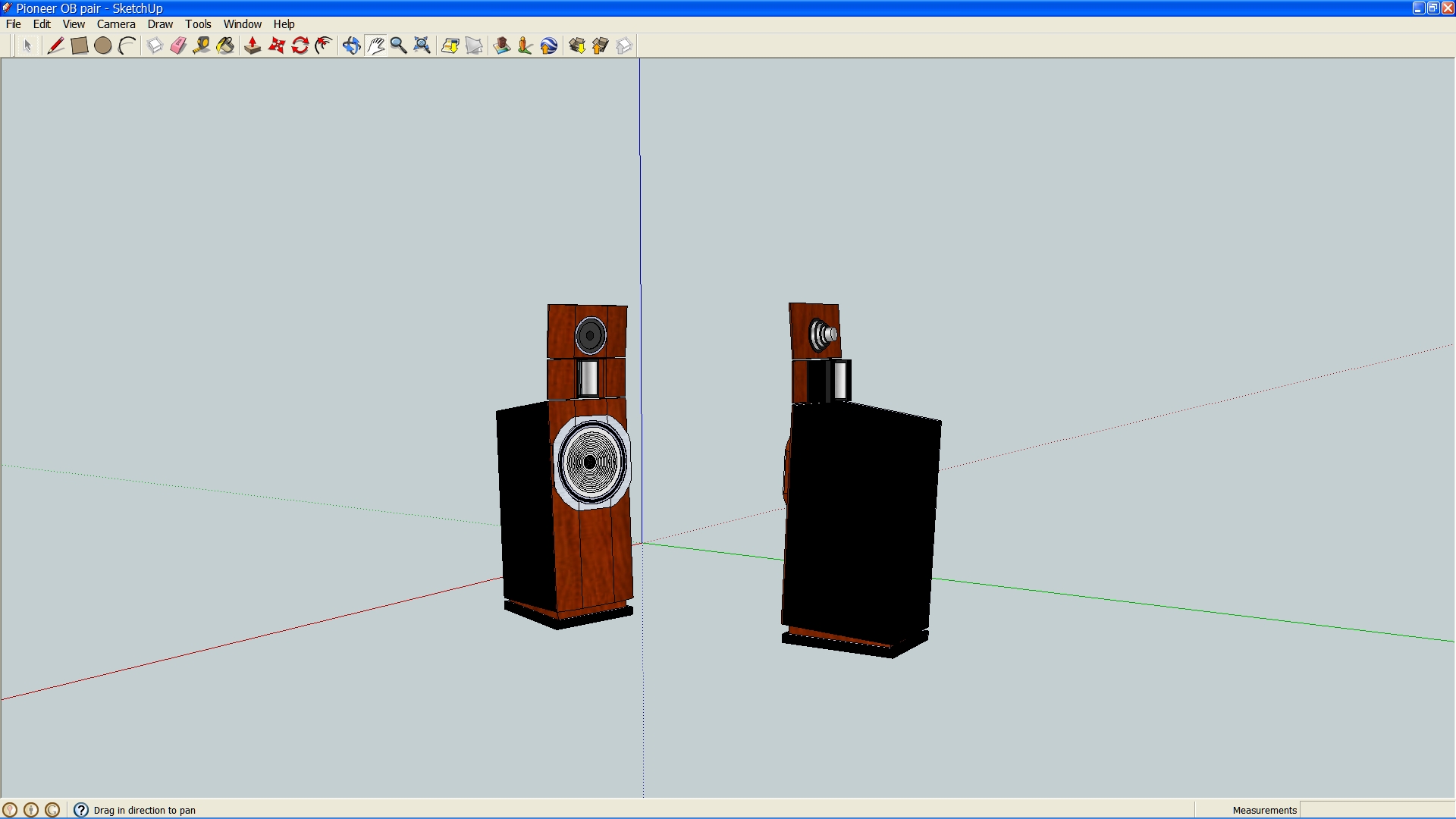Open the Tools menu
The height and width of the screenshot is (819, 1456).
(198, 24)
